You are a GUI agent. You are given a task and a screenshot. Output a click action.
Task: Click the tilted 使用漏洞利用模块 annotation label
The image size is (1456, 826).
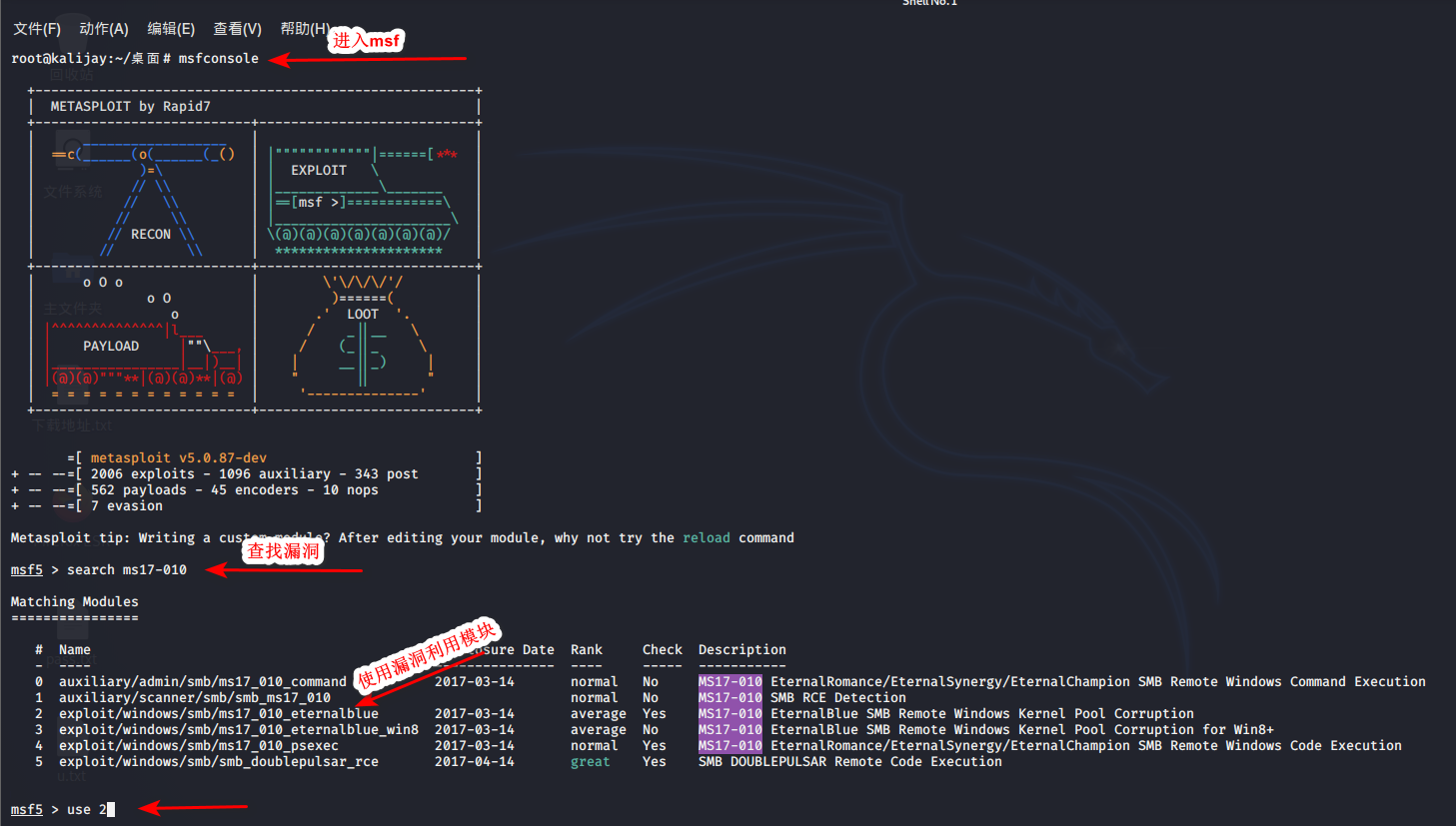427,654
